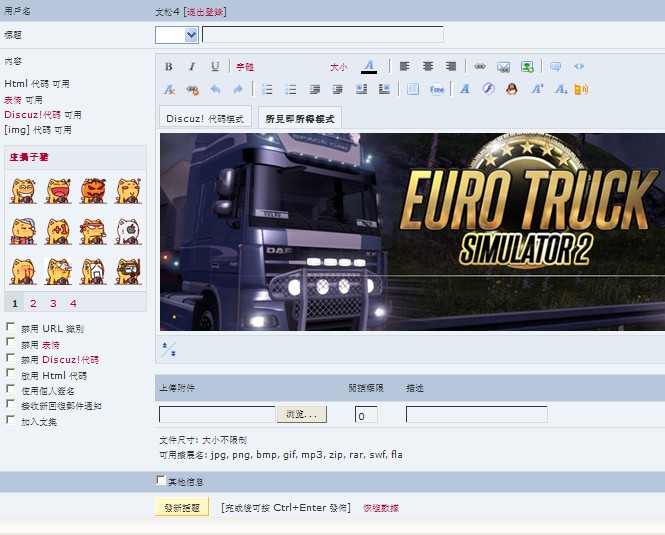Open the 大小 font size dropdown
The height and width of the screenshot is (535, 665).
click(x=339, y=67)
